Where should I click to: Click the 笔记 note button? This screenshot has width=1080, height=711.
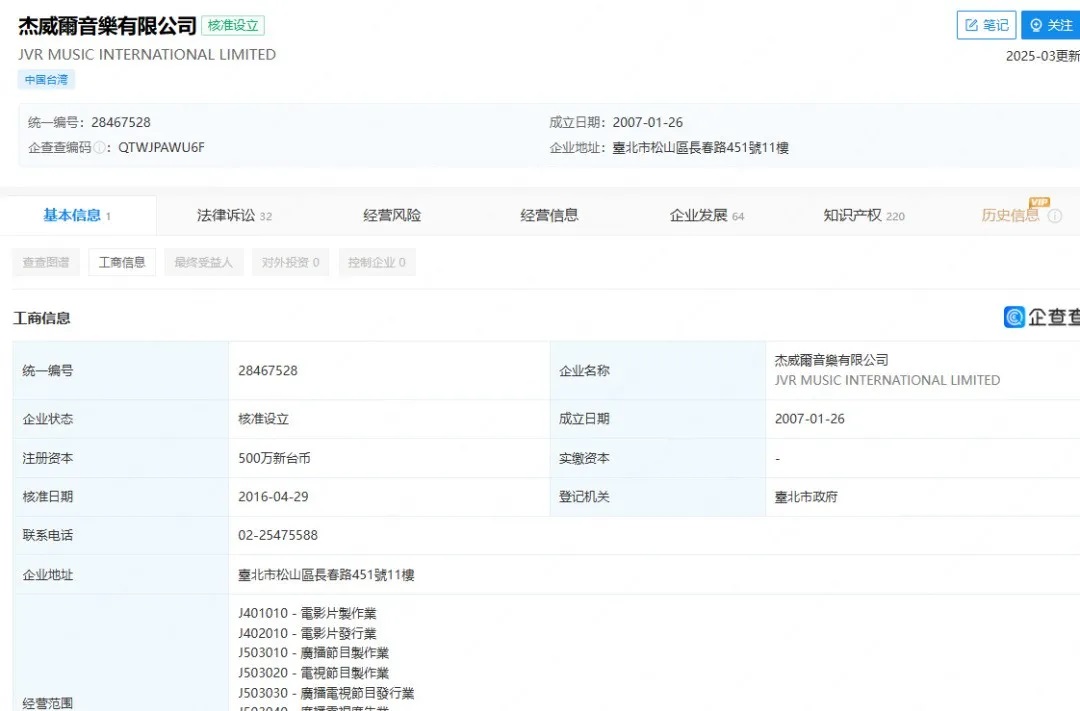click(x=986, y=25)
